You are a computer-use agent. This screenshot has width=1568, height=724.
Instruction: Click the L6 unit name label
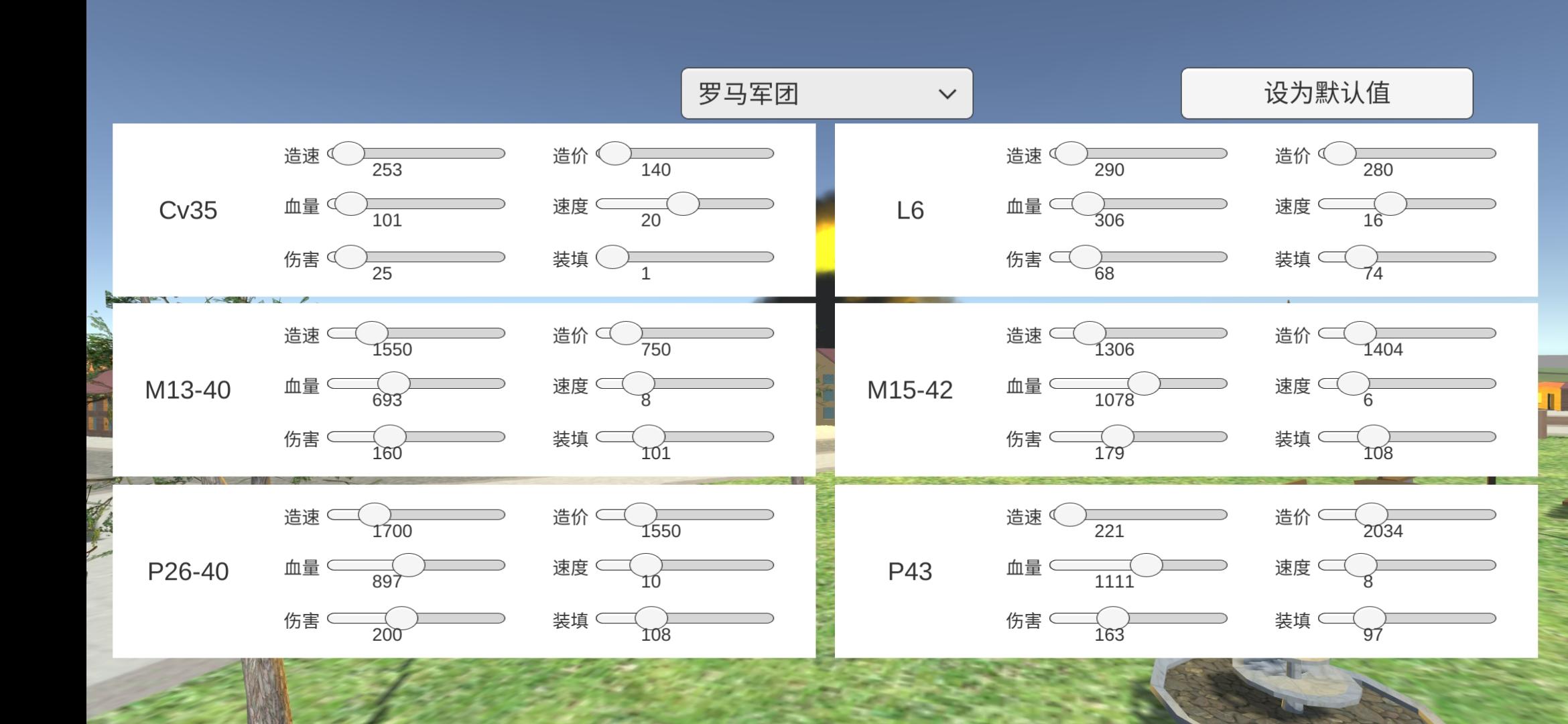point(910,210)
